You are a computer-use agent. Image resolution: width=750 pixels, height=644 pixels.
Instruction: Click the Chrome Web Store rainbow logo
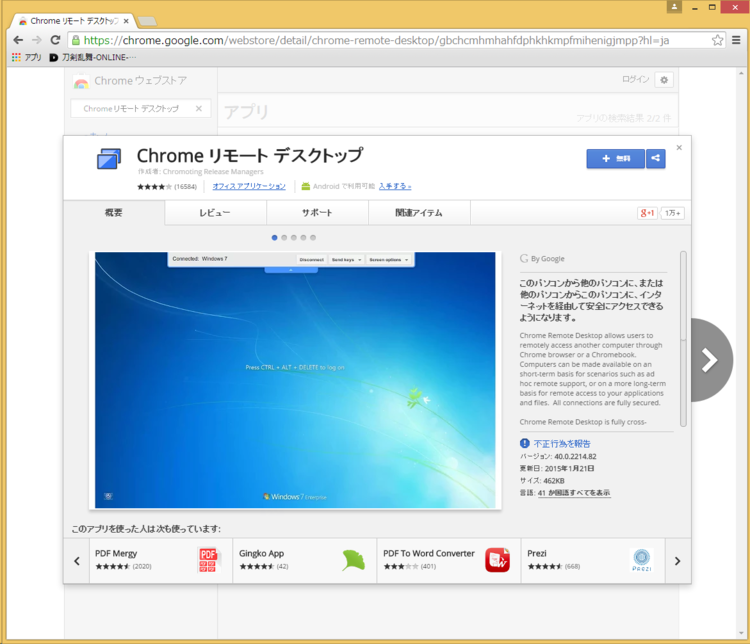(81, 81)
